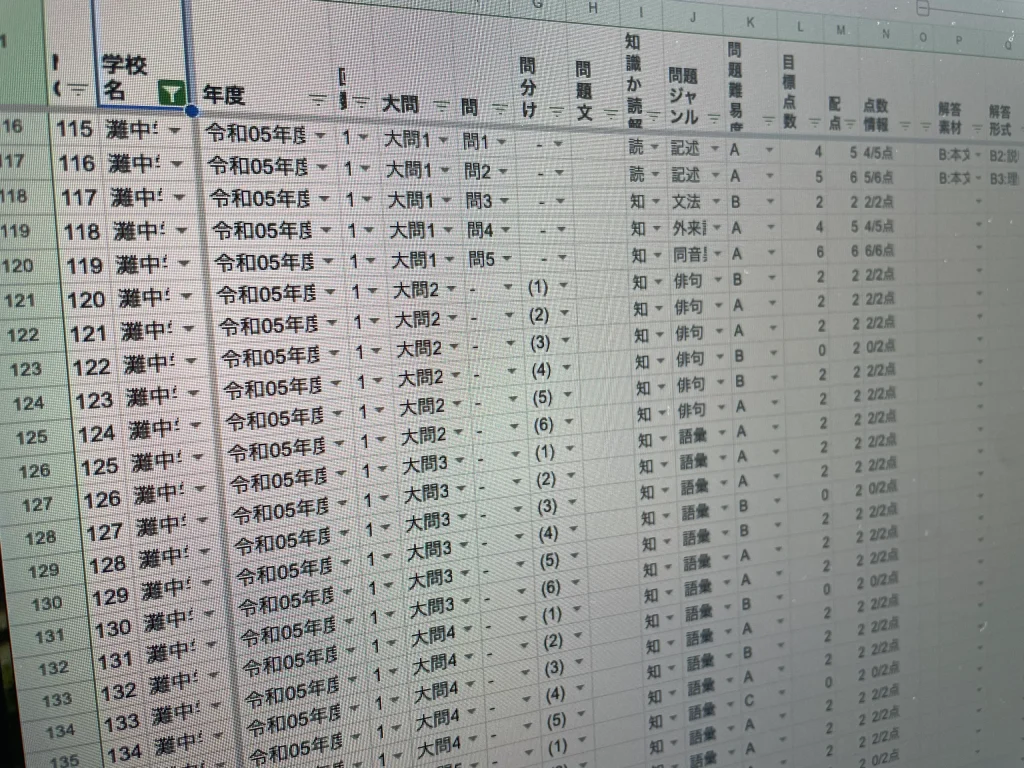Open the 問5 cell dropdown arrow
Screen dimensions: 1024x768
coord(507,259)
